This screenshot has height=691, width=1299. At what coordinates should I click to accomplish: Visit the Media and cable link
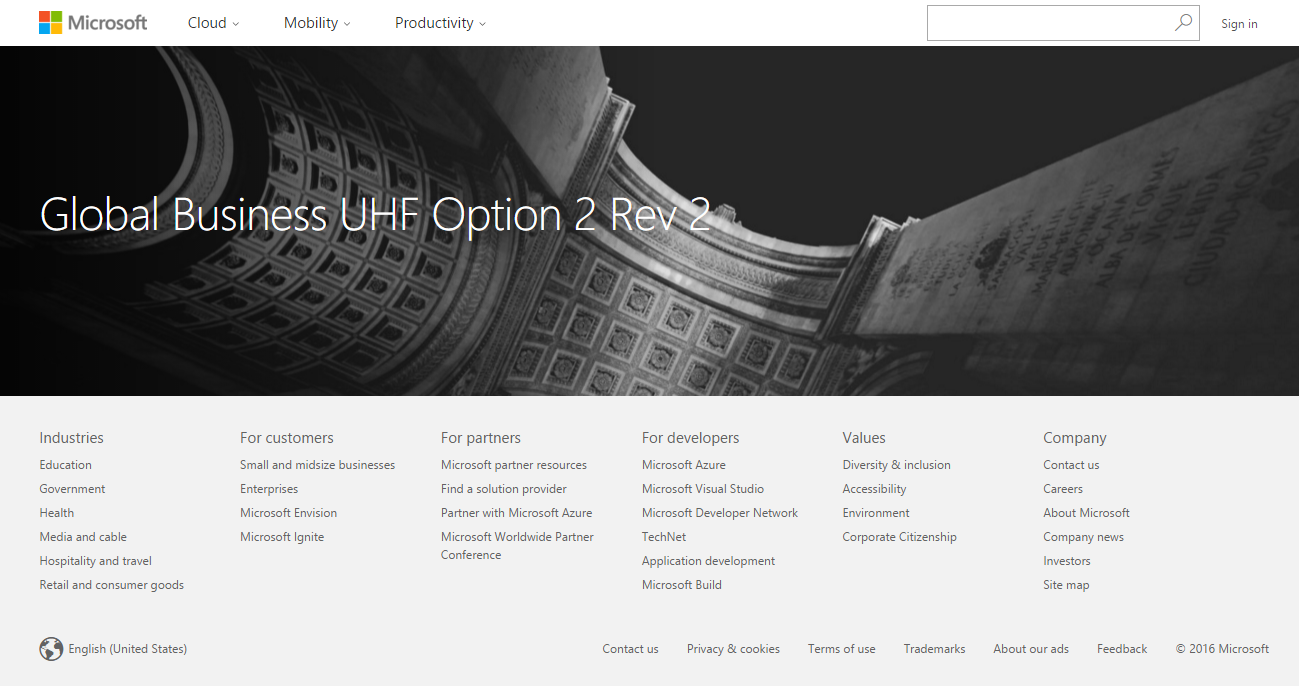tap(83, 537)
